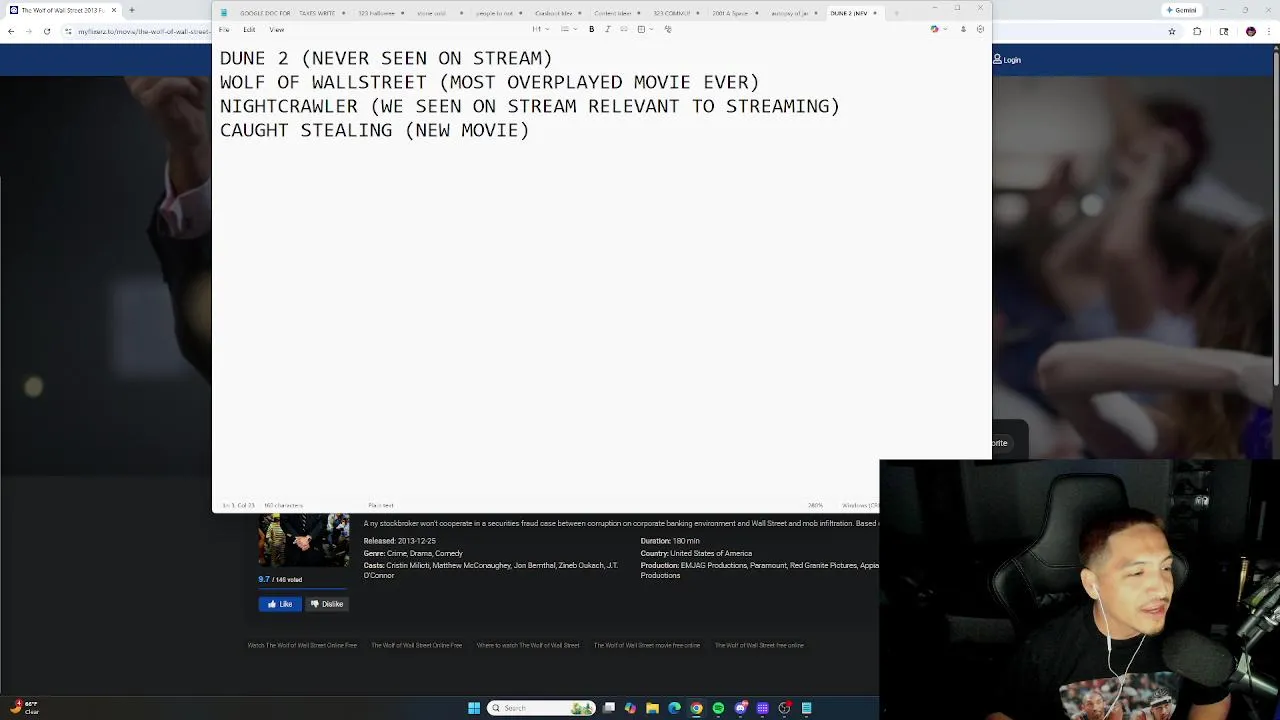Viewport: 1280px width, 720px height.
Task: Place cursor on the 'DUNE 2' line
Action: coord(386,58)
